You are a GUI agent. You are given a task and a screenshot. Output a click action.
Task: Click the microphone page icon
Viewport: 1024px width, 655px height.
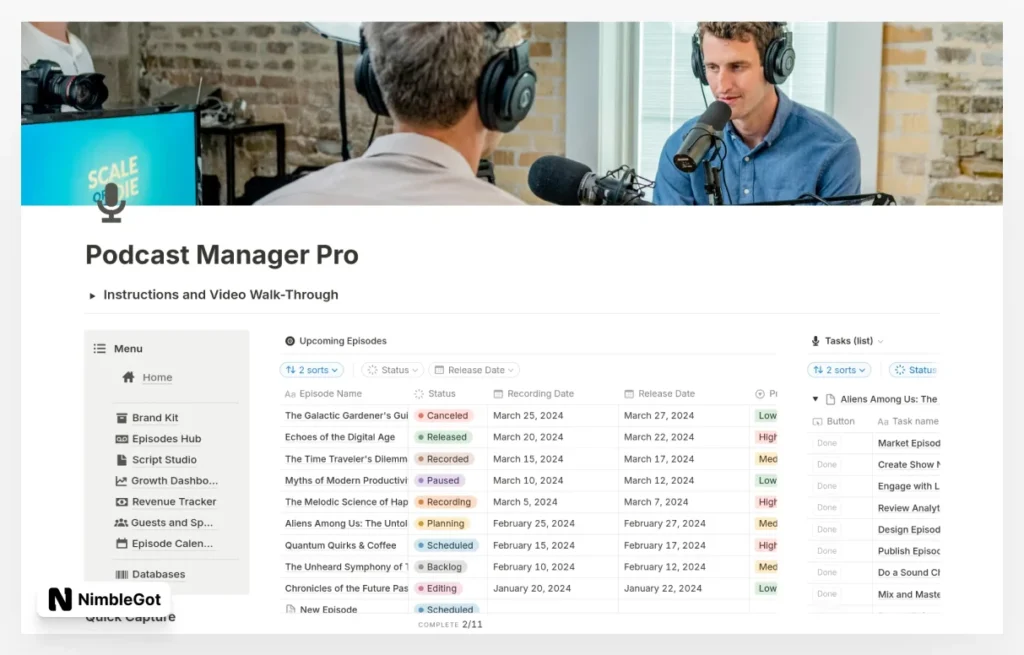point(111,202)
